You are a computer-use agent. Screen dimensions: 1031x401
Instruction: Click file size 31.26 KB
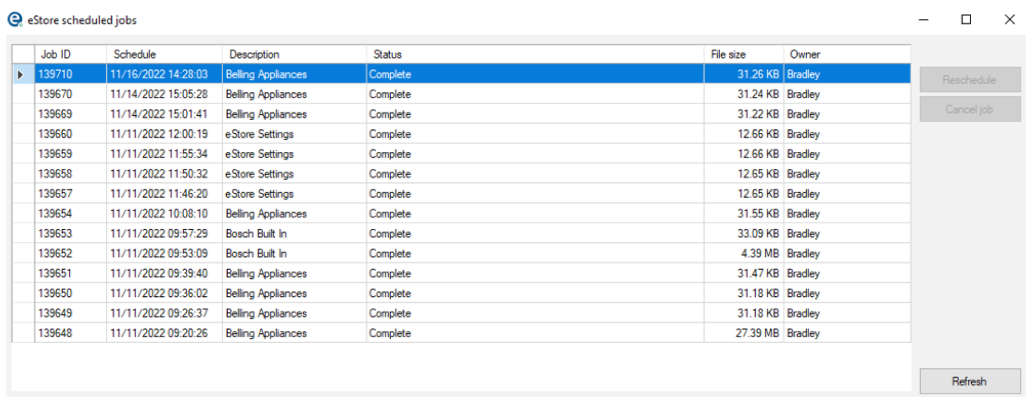744,74
